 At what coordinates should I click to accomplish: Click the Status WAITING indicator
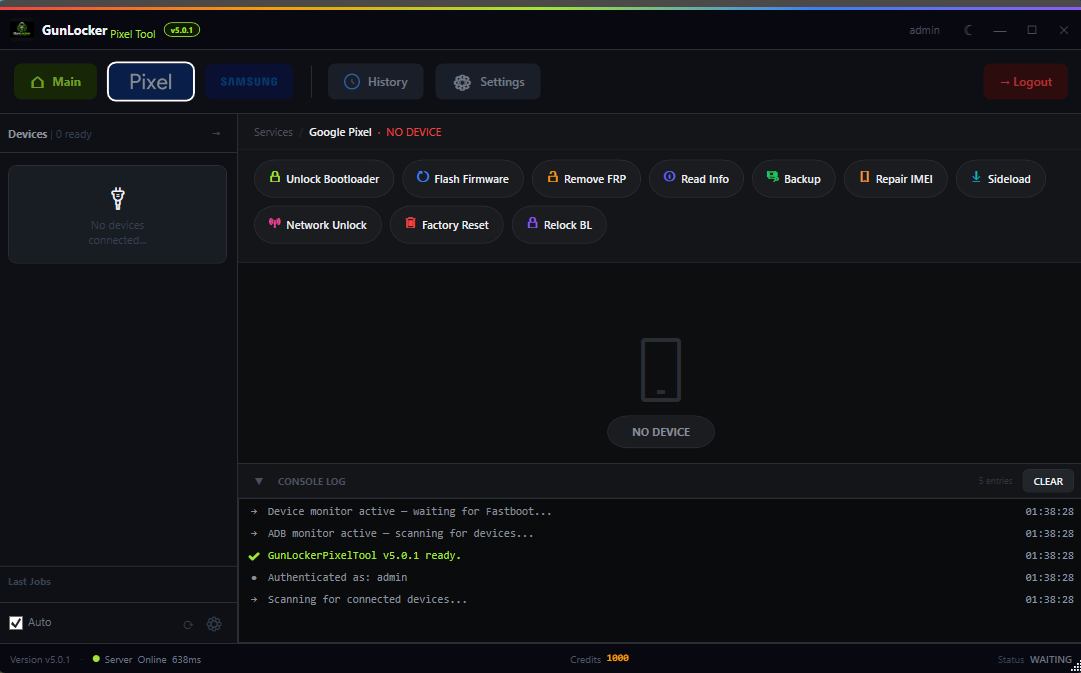[x=1034, y=659]
